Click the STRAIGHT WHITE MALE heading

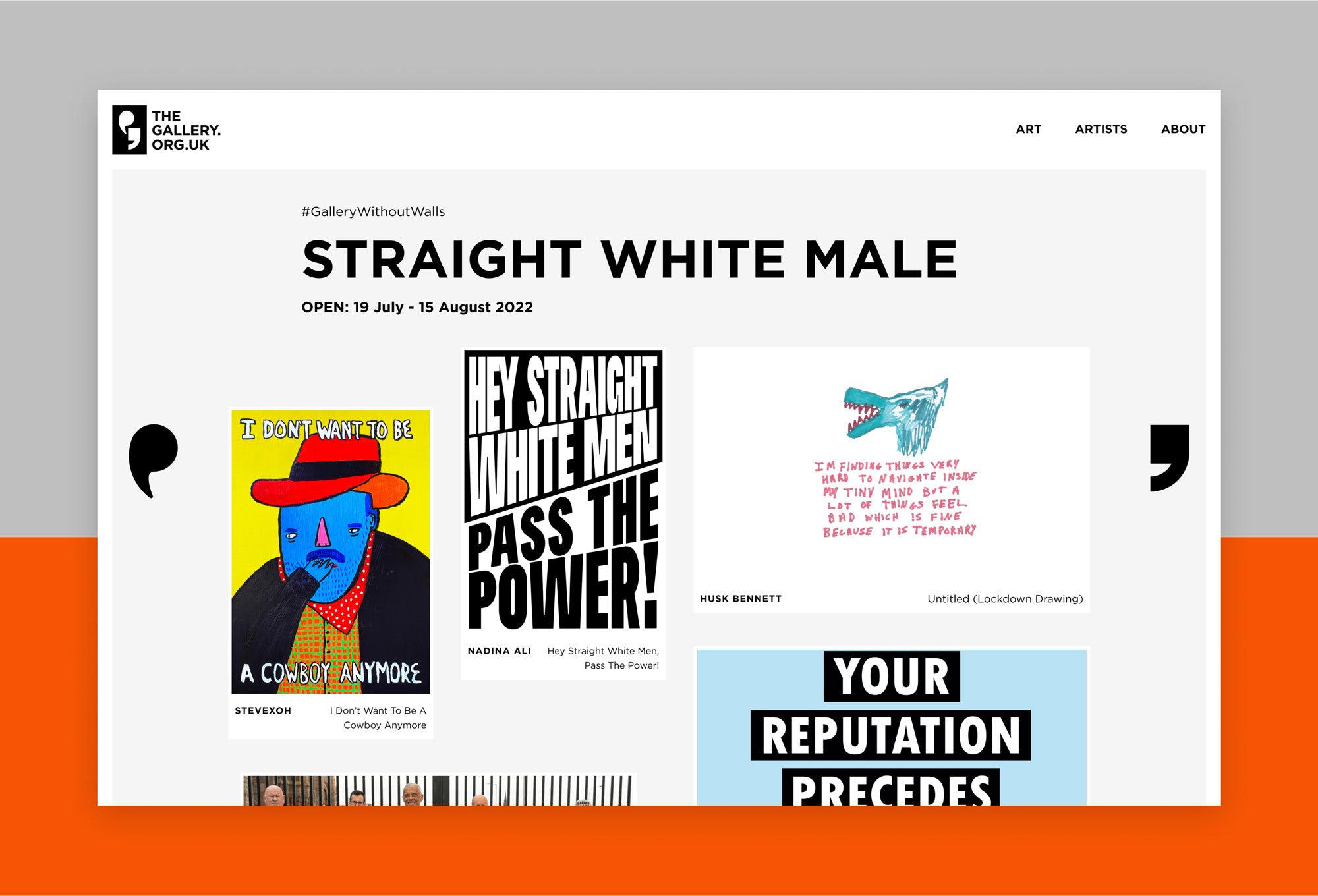629,260
